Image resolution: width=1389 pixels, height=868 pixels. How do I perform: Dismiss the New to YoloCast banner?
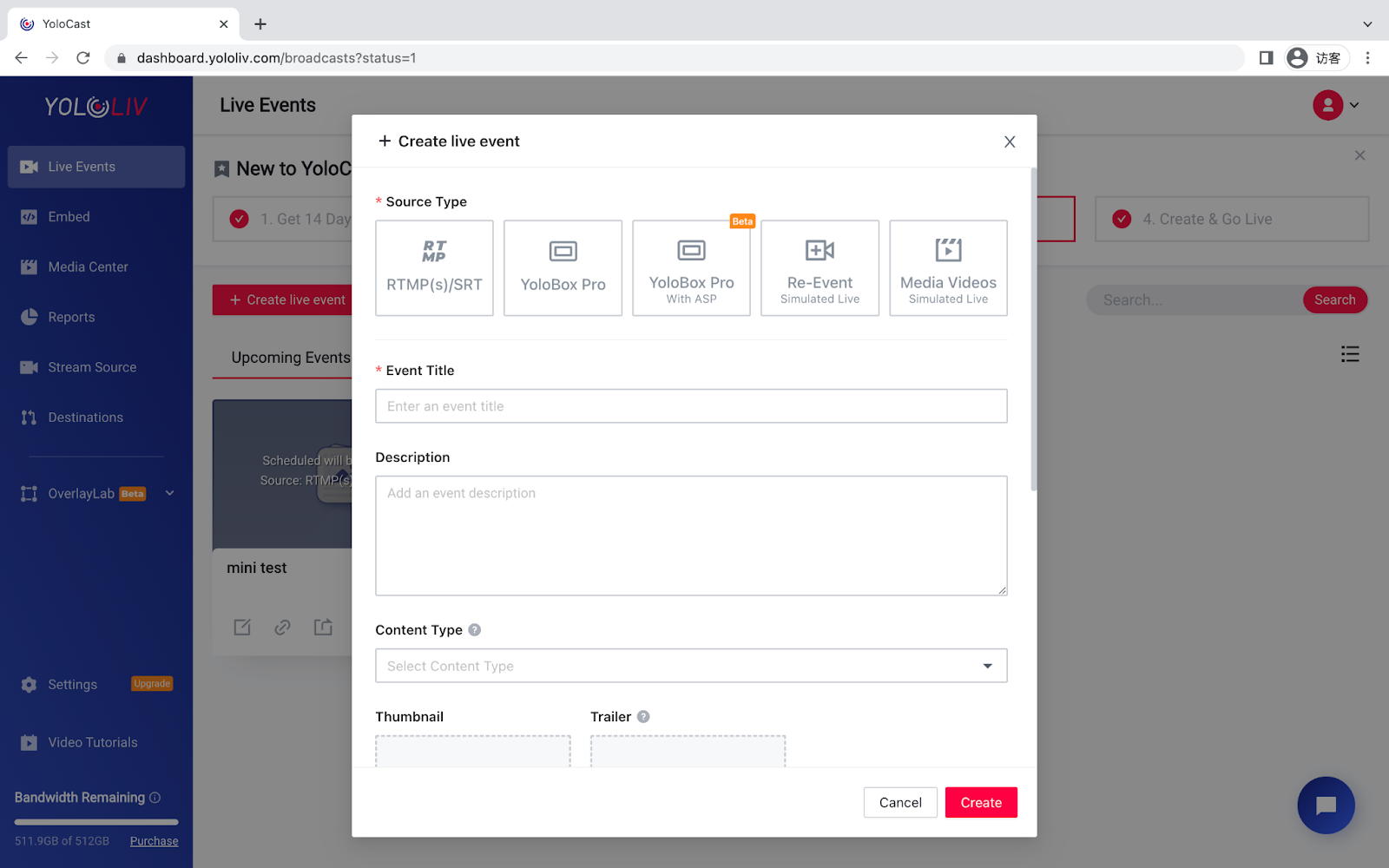click(x=1360, y=155)
